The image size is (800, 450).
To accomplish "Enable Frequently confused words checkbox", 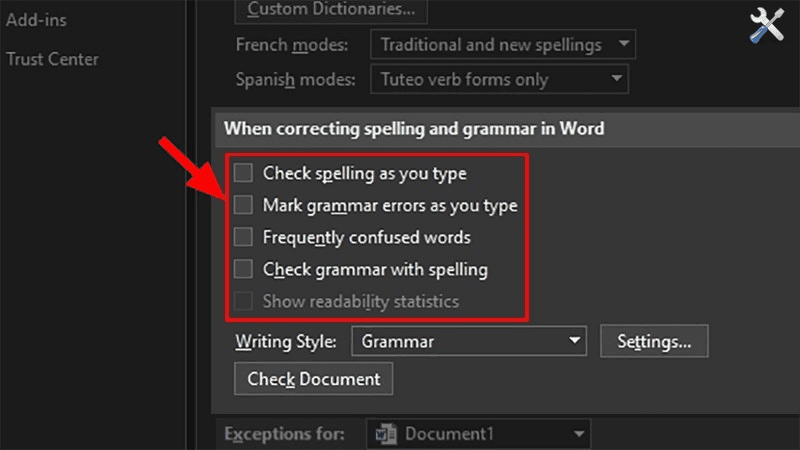I will 243,237.
